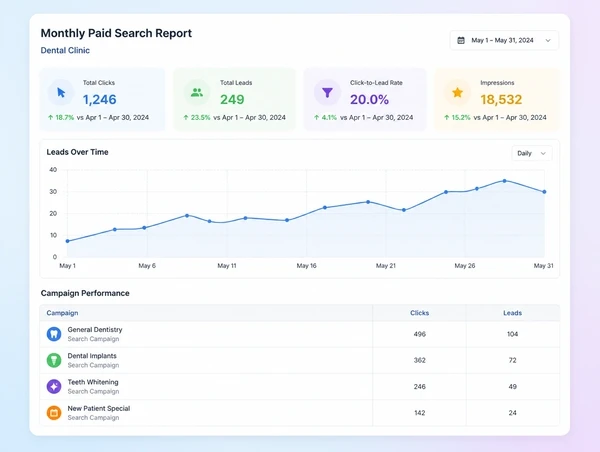
Task: Click the green up arrow beside 18.7%
Action: tap(51, 117)
